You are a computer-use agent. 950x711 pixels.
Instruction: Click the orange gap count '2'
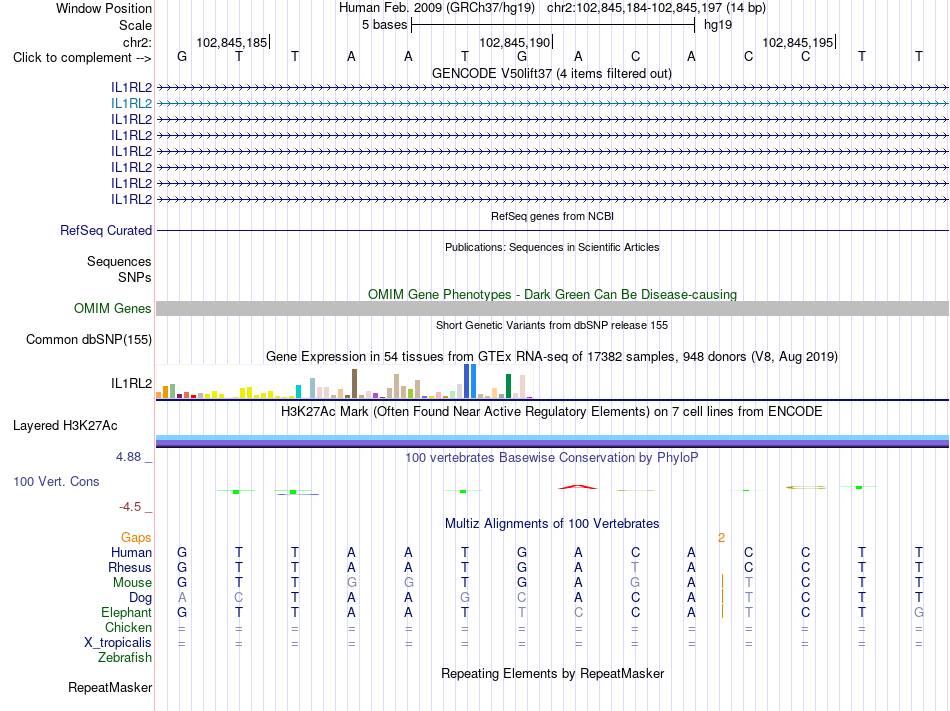(x=721, y=538)
